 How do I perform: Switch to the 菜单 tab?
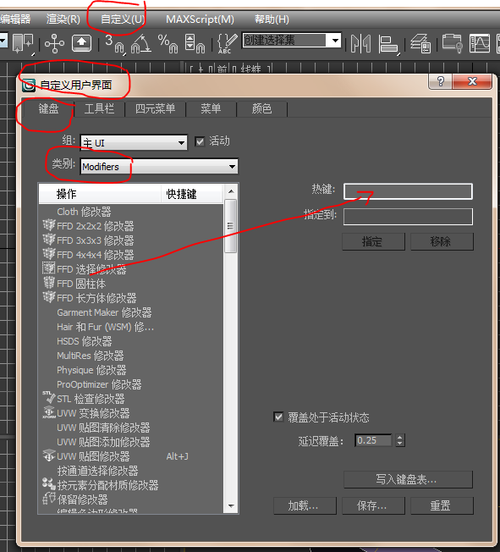pos(211,109)
